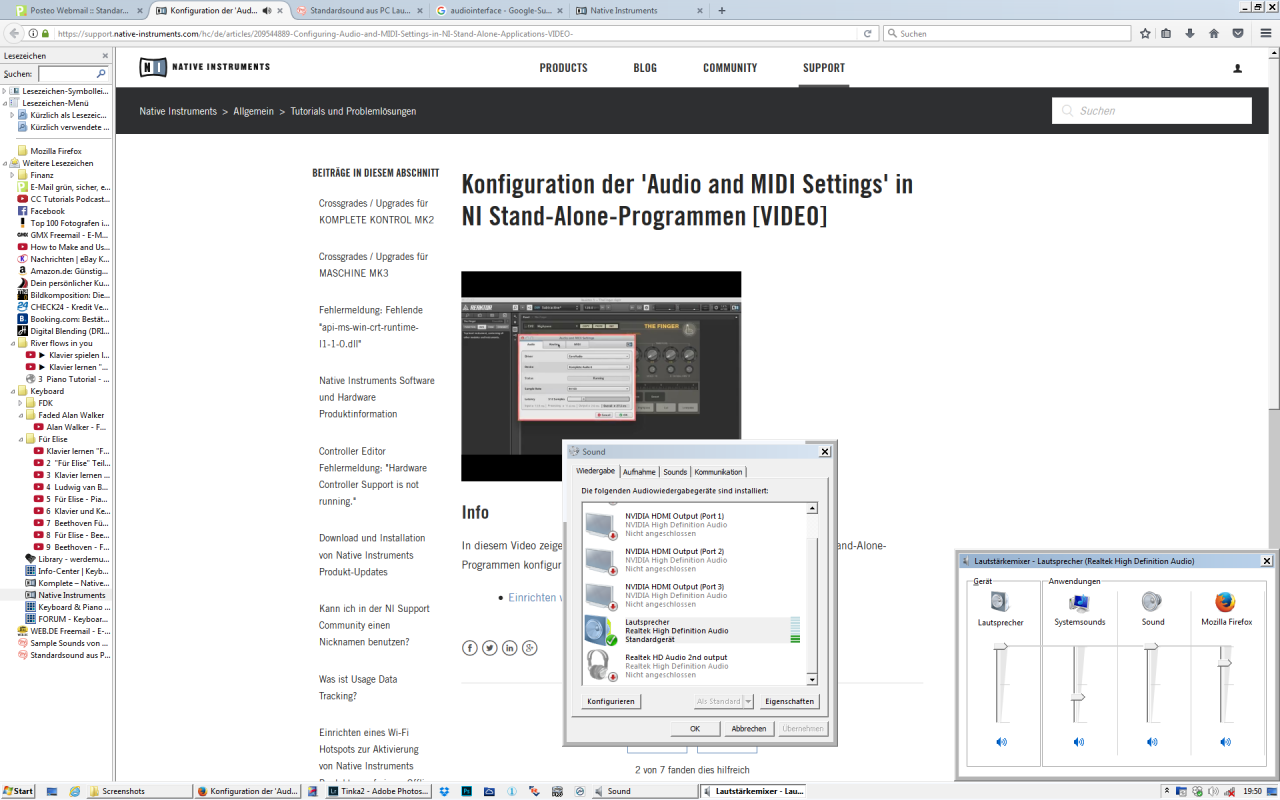
Task: Open PRODUCTS in Native Instruments navigation
Action: pyautogui.click(x=563, y=68)
